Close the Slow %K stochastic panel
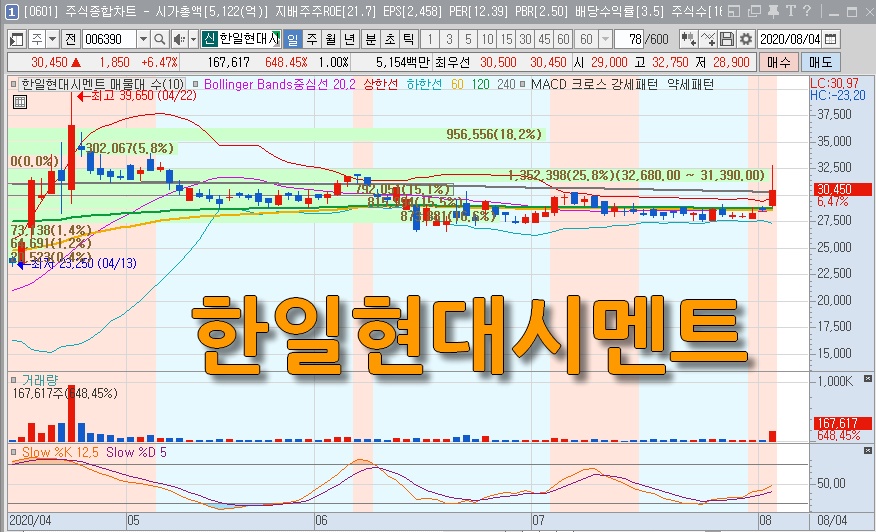This screenshot has height=532, width=876. click(x=868, y=450)
